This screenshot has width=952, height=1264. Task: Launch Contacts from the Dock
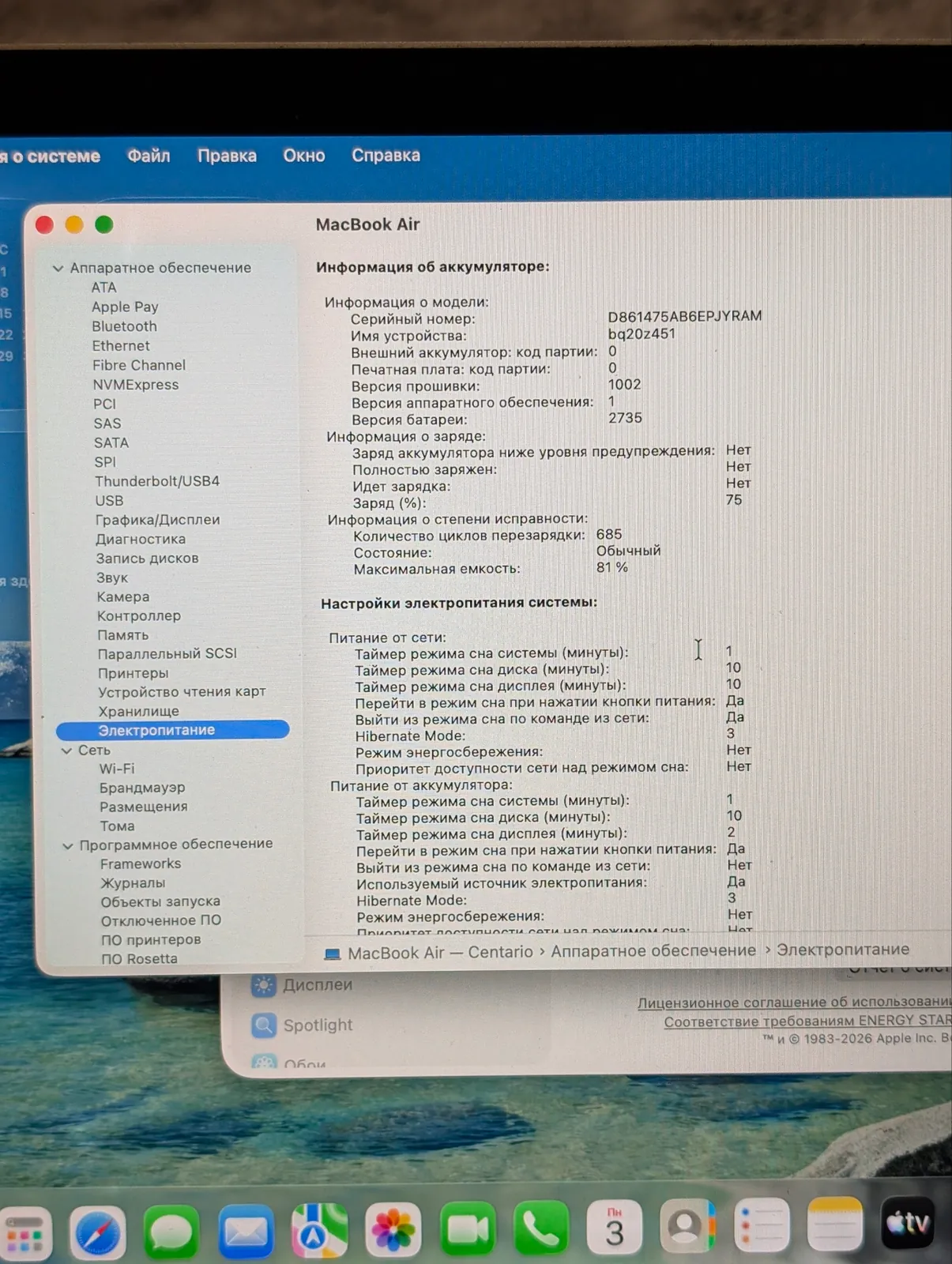click(688, 1226)
